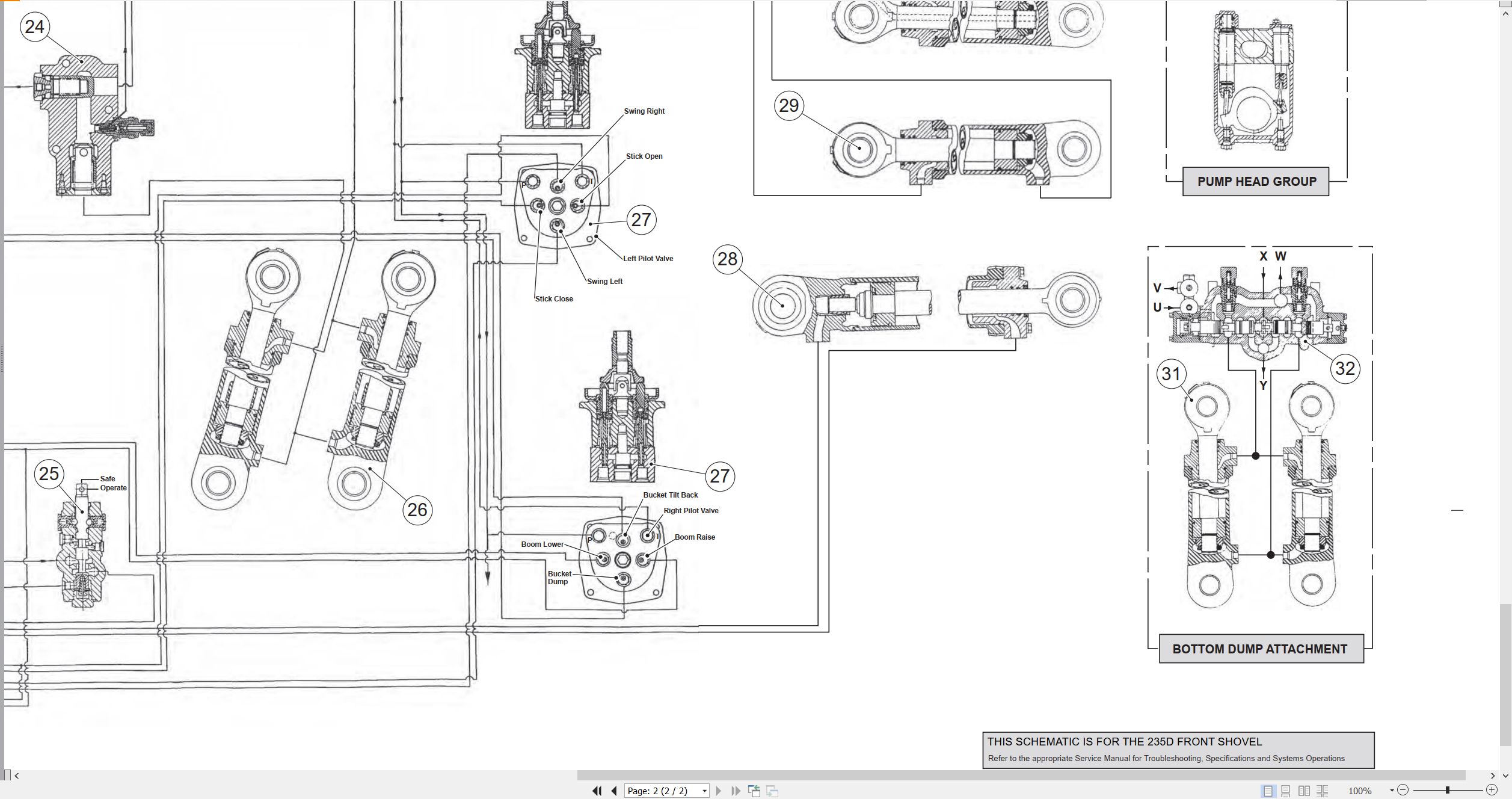This screenshot has width=1512, height=799.
Task: Click the Safe Operate label
Action: click(113, 484)
